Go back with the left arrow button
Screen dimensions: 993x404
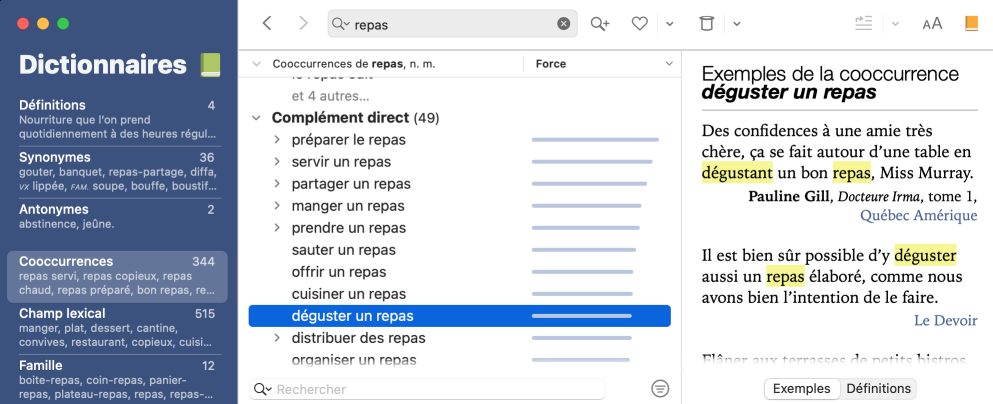pyautogui.click(x=267, y=23)
